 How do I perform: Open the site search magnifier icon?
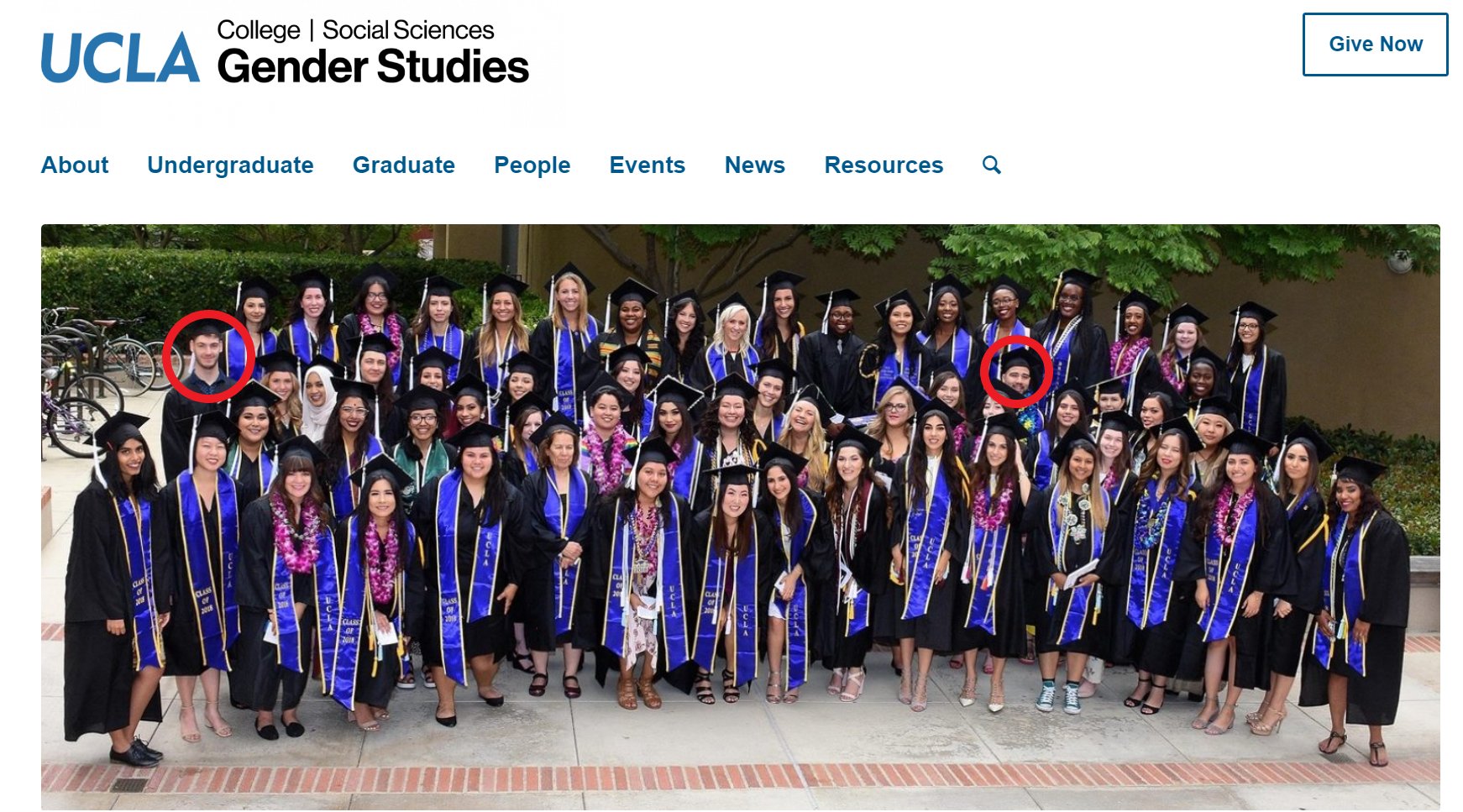[x=992, y=165]
